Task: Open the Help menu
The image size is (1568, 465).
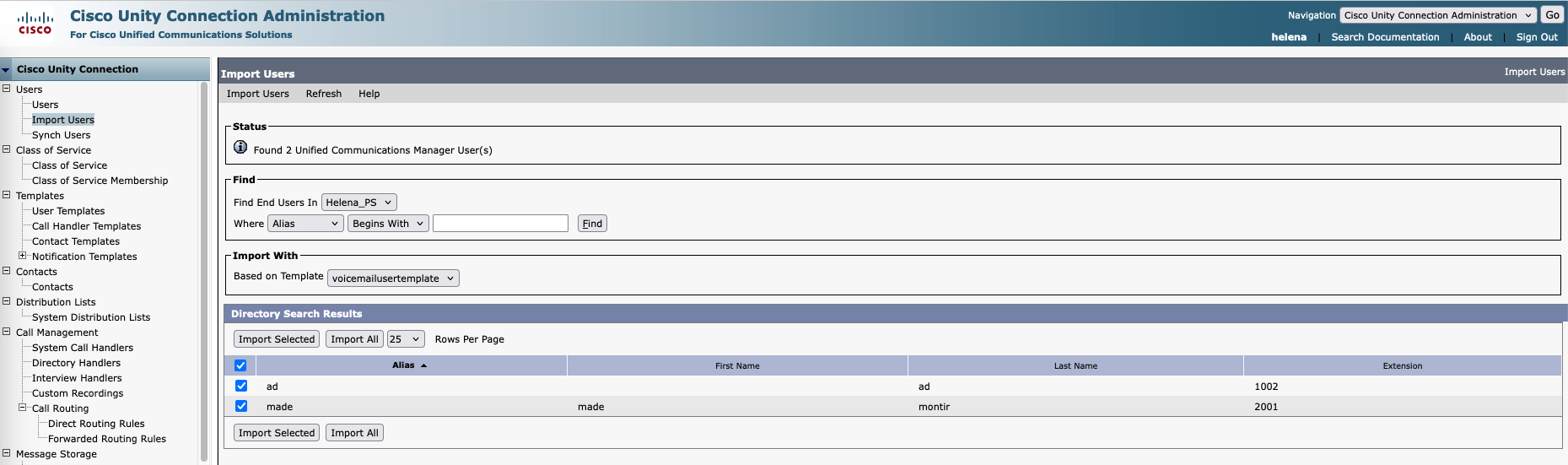Action: [369, 94]
